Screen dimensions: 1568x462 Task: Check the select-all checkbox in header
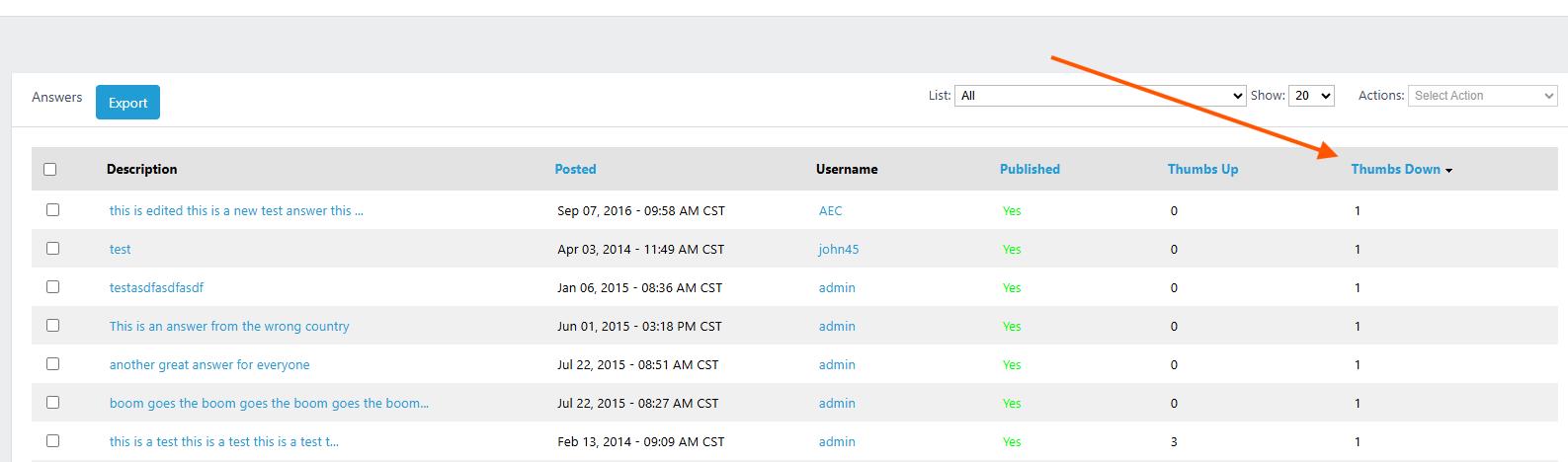[x=50, y=170]
